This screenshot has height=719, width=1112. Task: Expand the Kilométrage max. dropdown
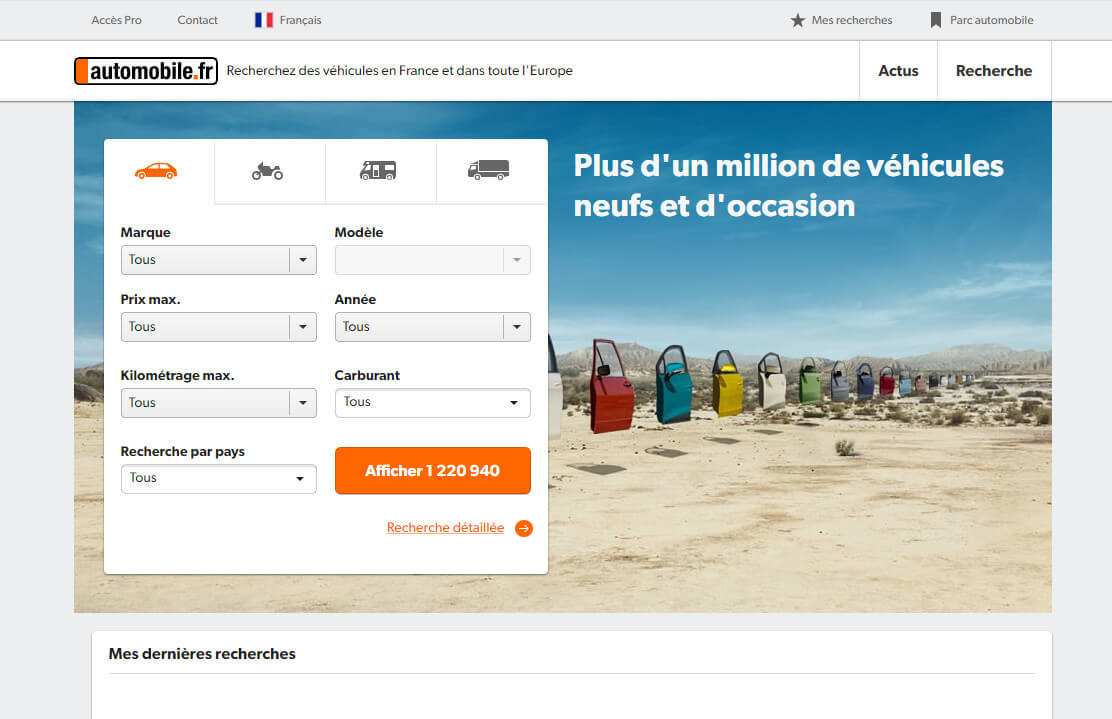pyautogui.click(x=218, y=403)
